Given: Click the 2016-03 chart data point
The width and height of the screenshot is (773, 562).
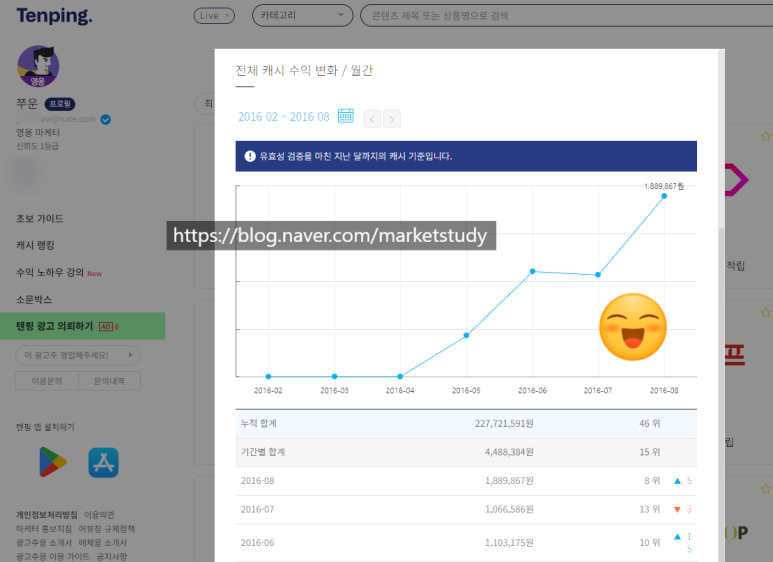Looking at the screenshot, I should tap(334, 376).
